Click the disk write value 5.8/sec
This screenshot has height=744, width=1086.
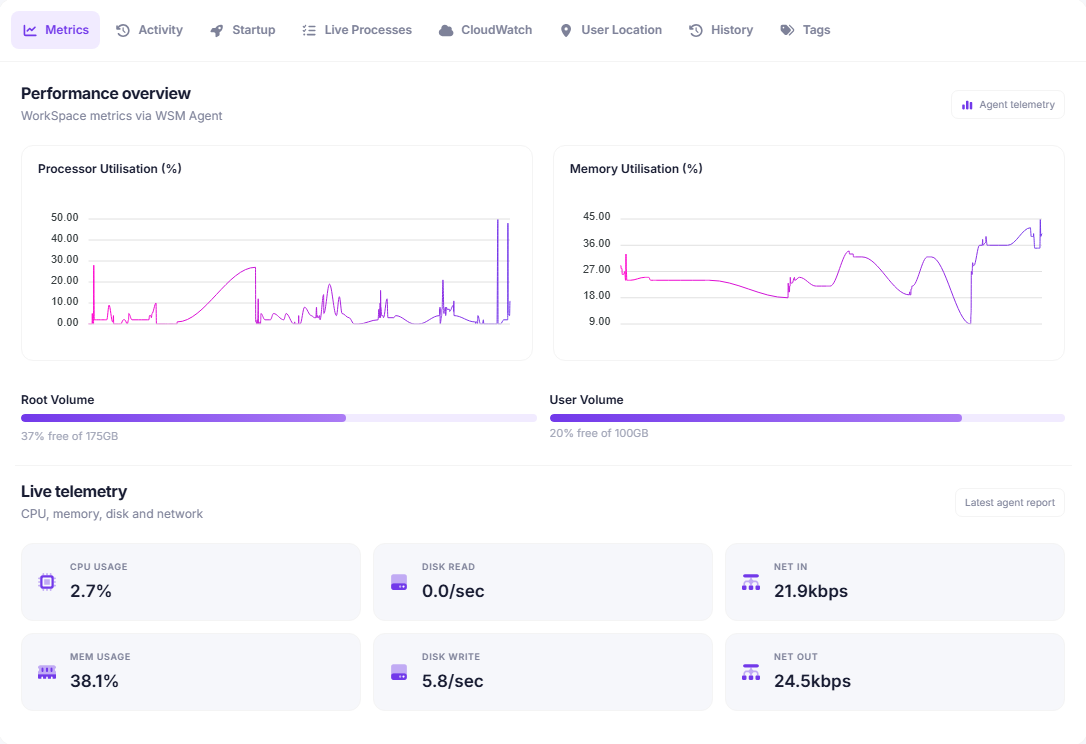coord(452,681)
